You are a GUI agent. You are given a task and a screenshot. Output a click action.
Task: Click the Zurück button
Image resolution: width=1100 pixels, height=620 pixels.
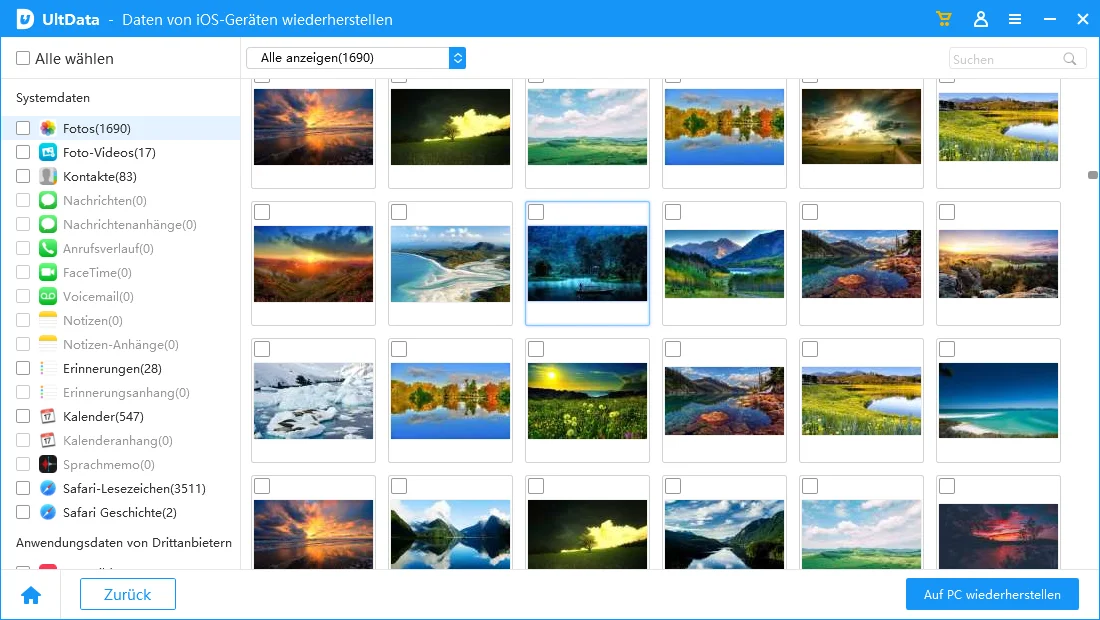pyautogui.click(x=128, y=594)
